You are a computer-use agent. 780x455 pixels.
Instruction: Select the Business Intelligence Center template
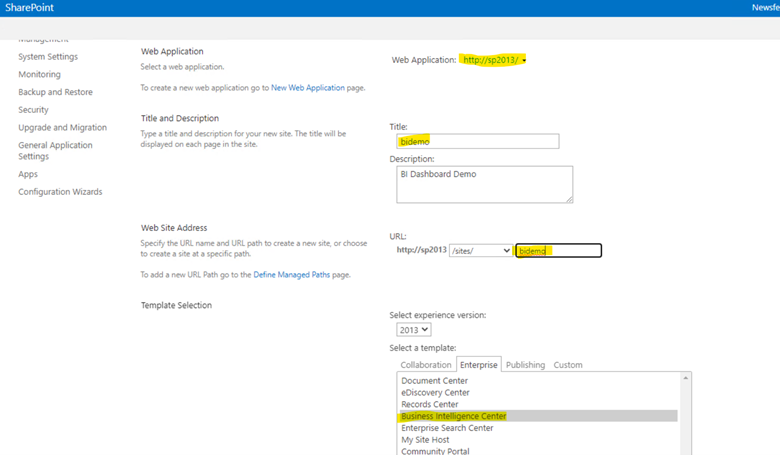pyautogui.click(x=538, y=416)
